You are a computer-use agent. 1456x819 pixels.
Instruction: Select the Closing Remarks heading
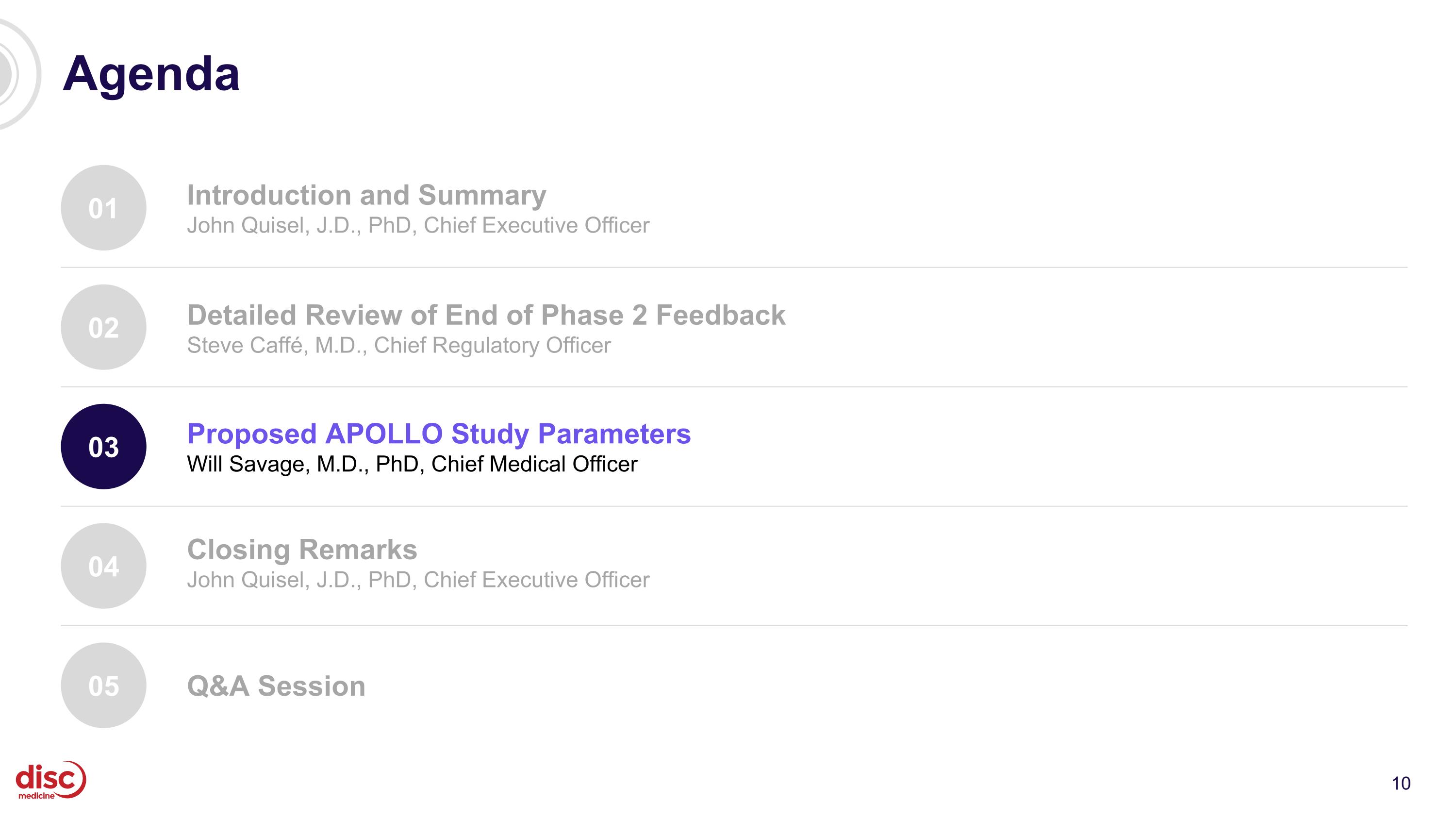(x=302, y=550)
